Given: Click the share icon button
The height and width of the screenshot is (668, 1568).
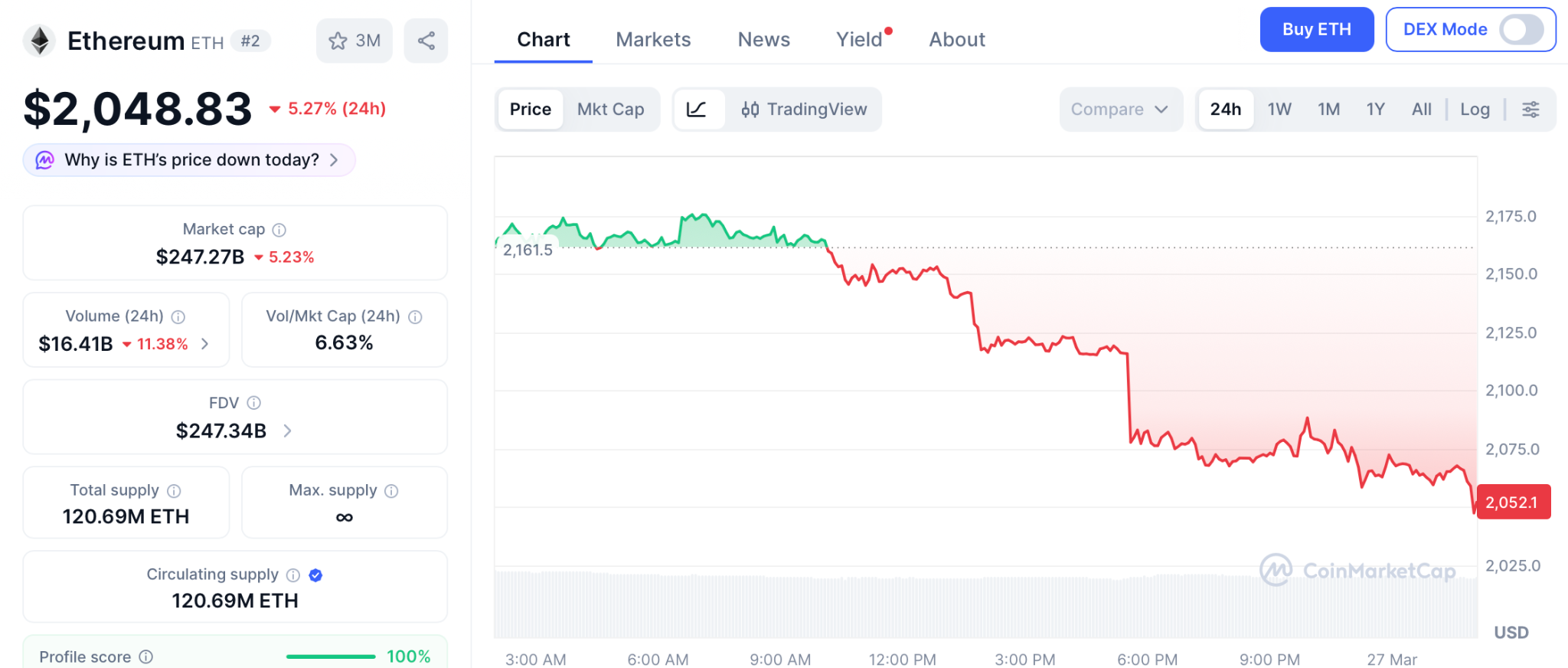Looking at the screenshot, I should point(426,41).
